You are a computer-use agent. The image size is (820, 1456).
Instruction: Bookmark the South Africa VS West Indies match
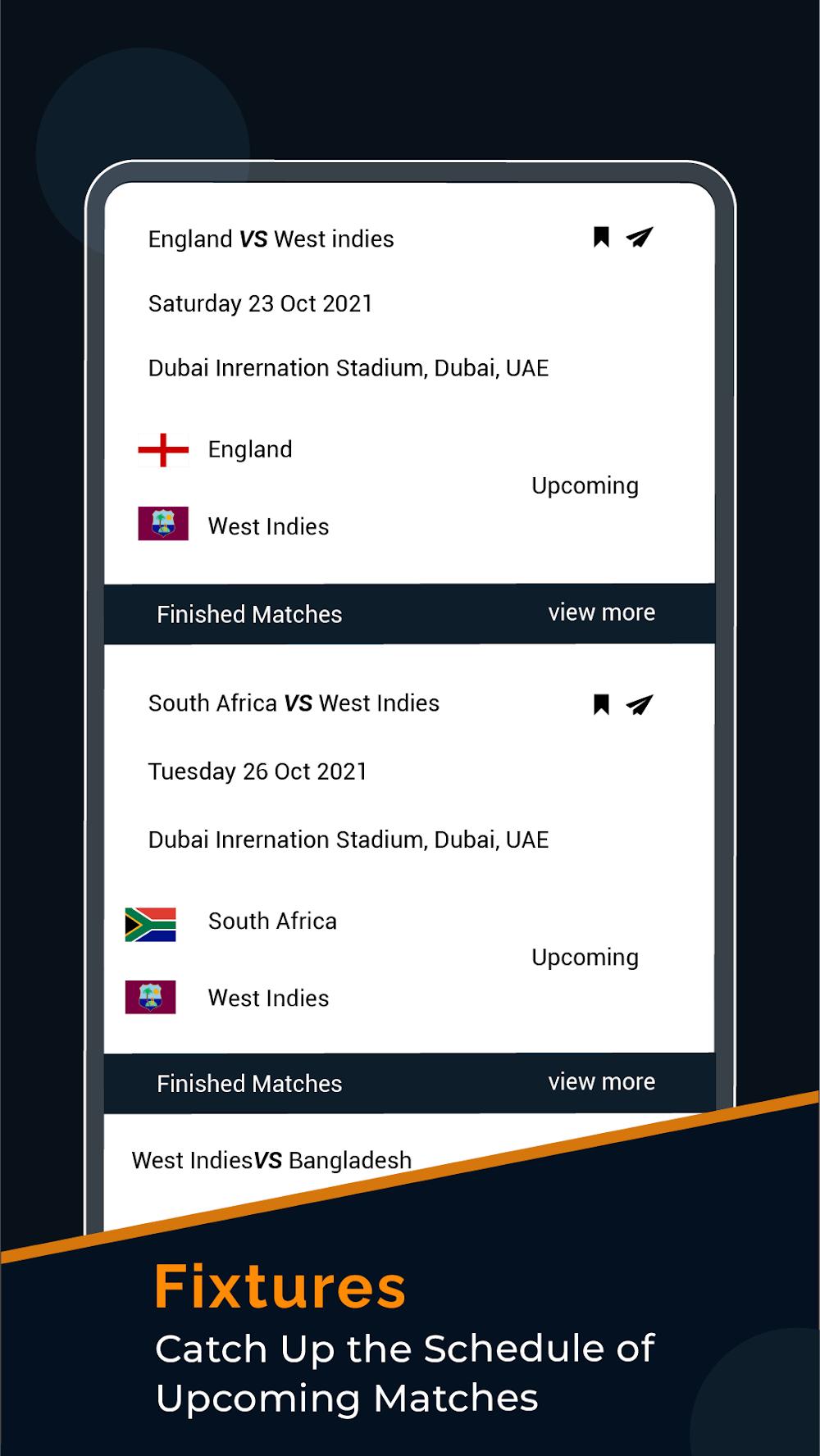pos(601,704)
